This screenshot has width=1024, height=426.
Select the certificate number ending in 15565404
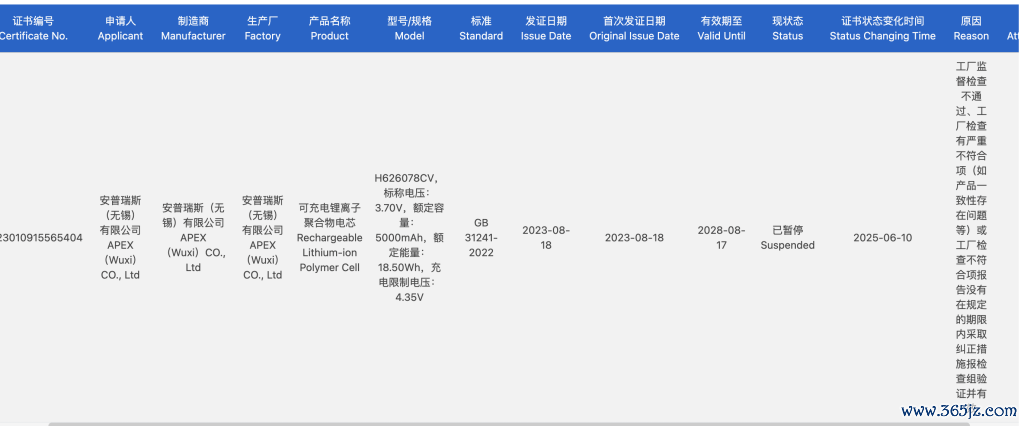click(41, 238)
